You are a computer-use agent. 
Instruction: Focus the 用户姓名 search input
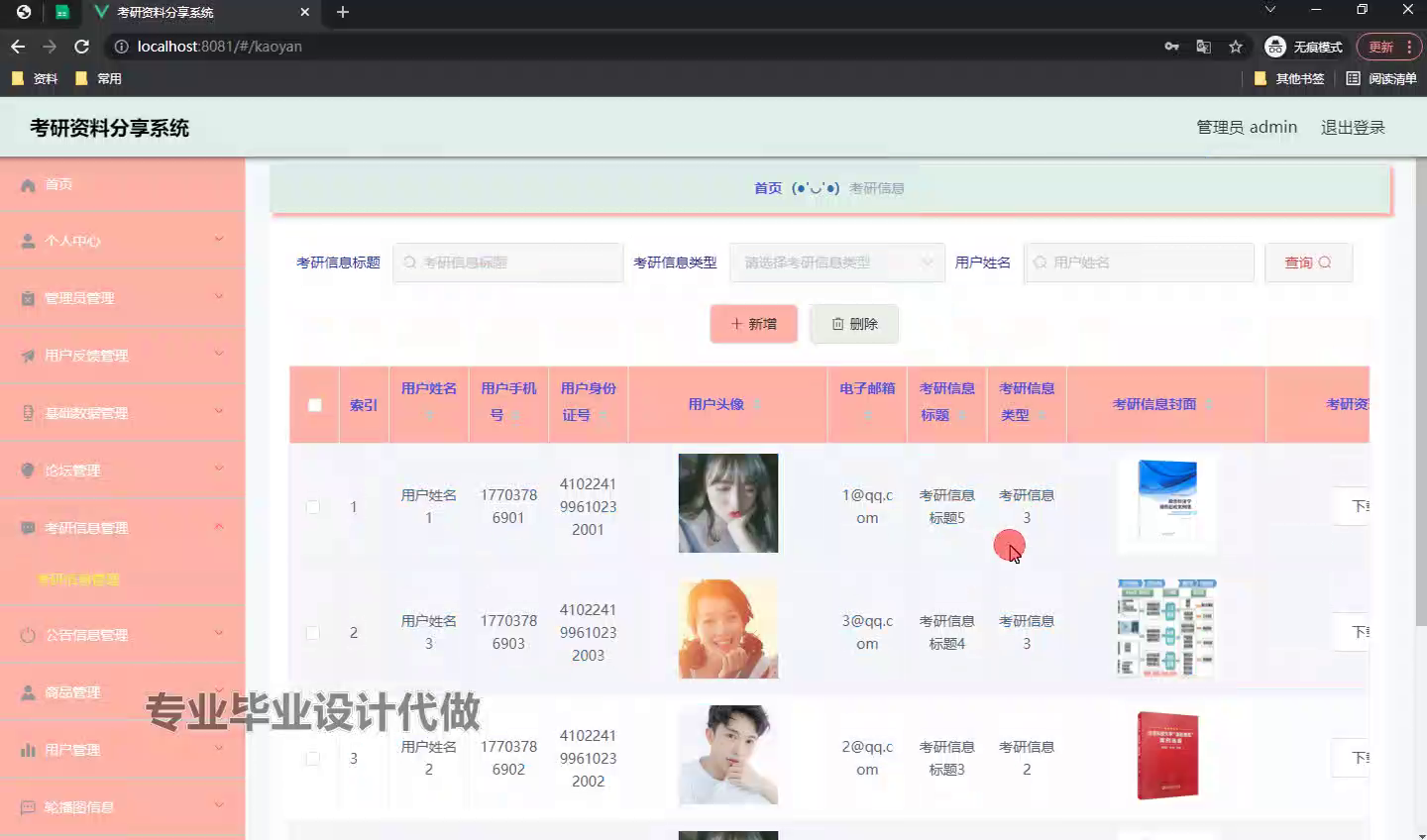(x=1139, y=262)
